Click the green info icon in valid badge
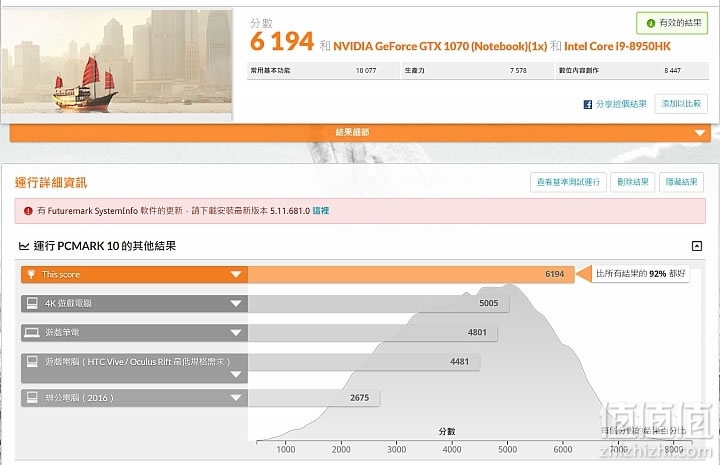Viewport: 720px width, 465px height. pyautogui.click(x=650, y=23)
